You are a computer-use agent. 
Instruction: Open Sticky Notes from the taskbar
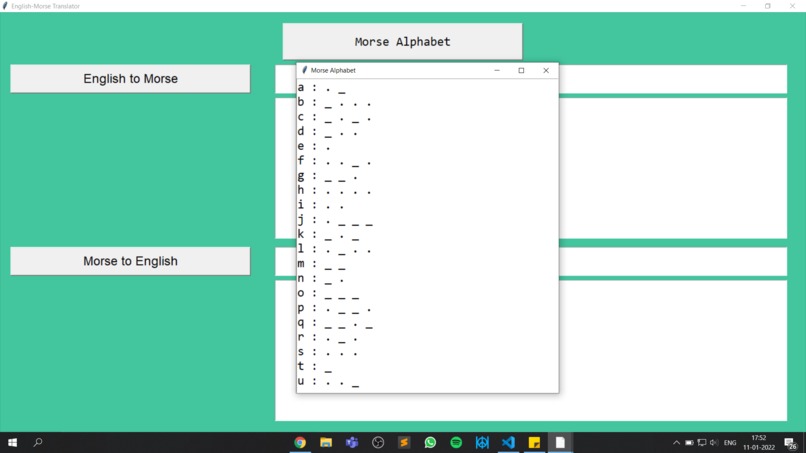coord(534,442)
